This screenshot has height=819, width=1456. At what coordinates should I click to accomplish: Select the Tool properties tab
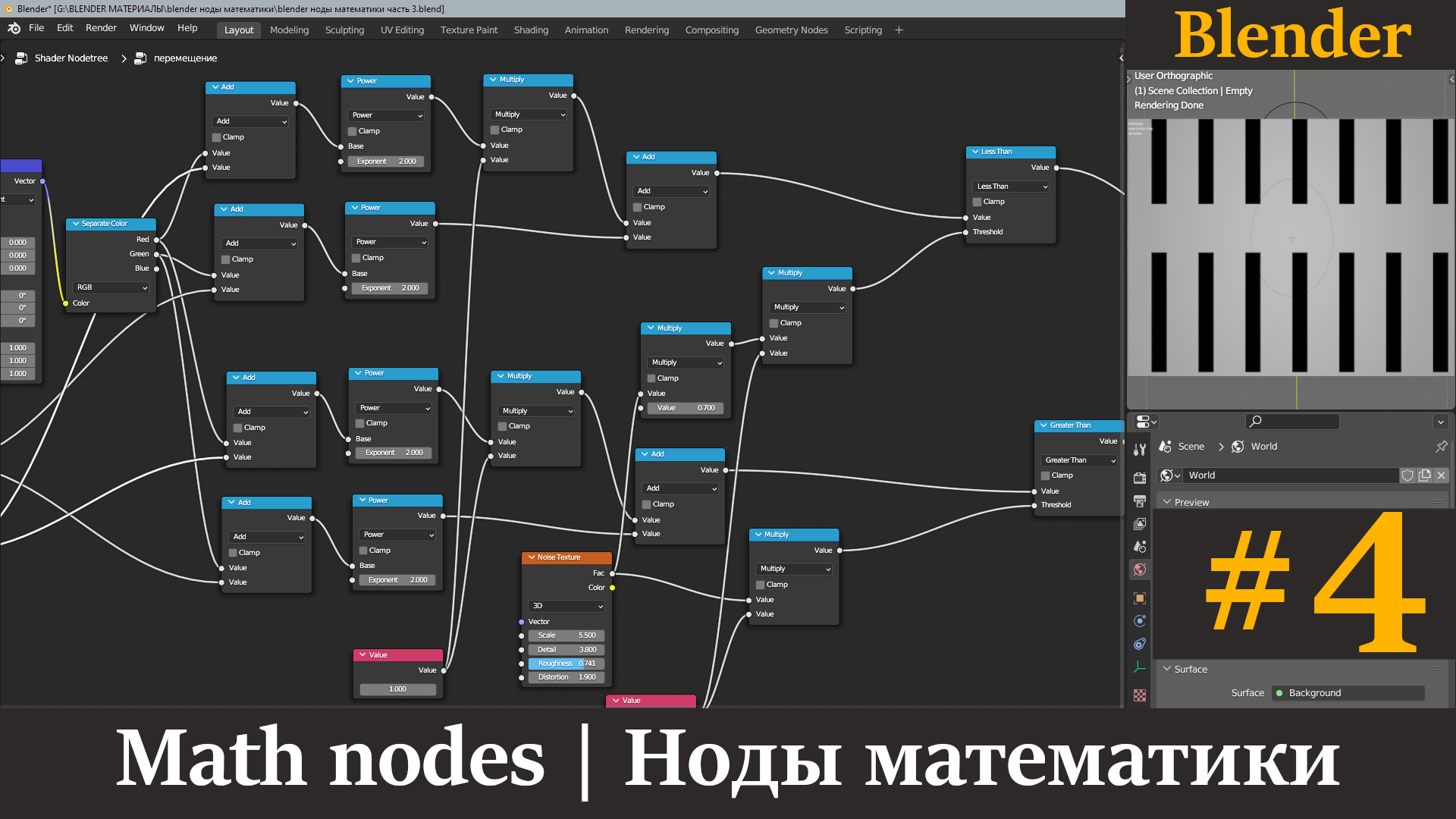[x=1140, y=449]
